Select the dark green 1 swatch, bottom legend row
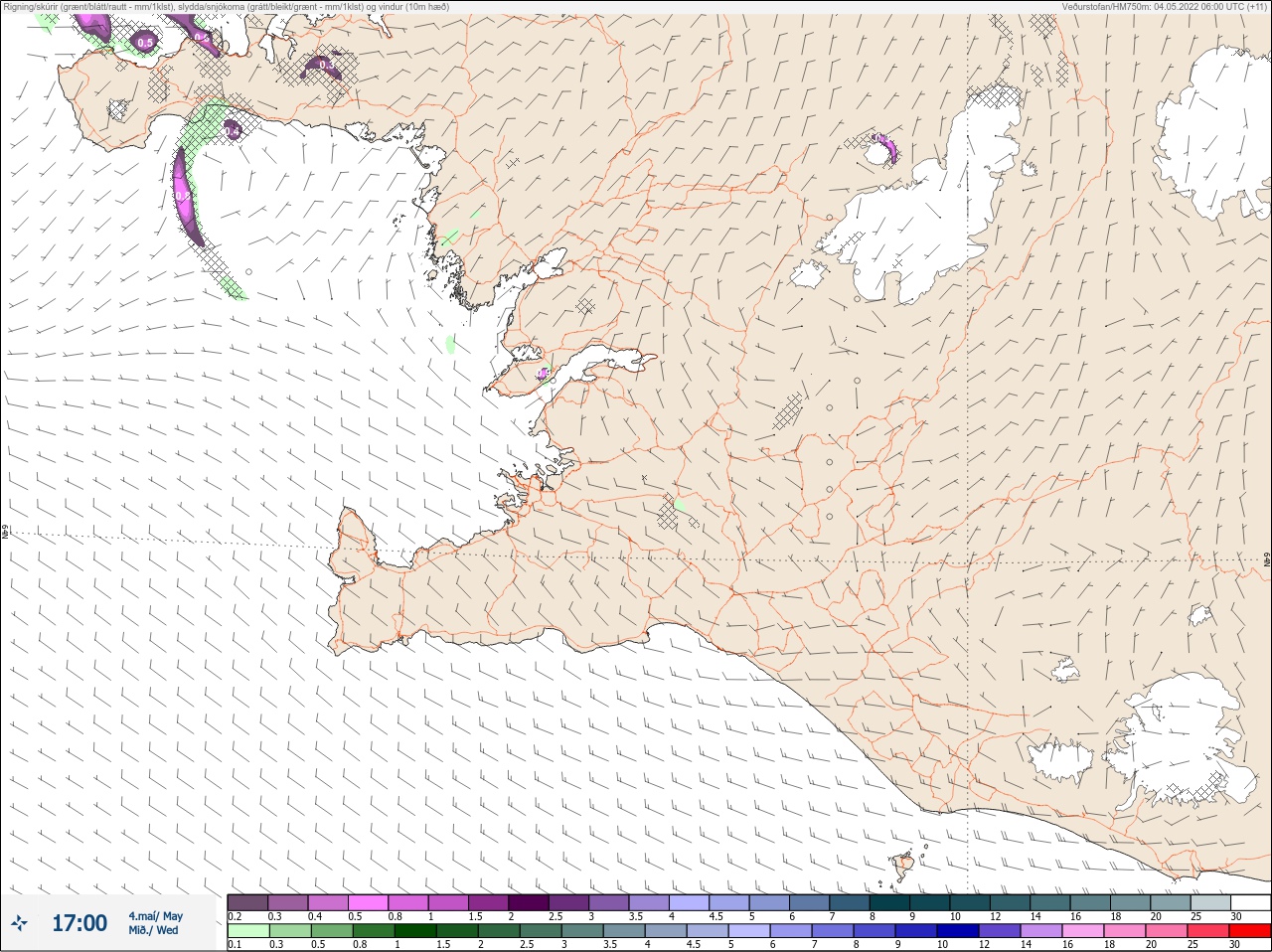 pyautogui.click(x=415, y=931)
